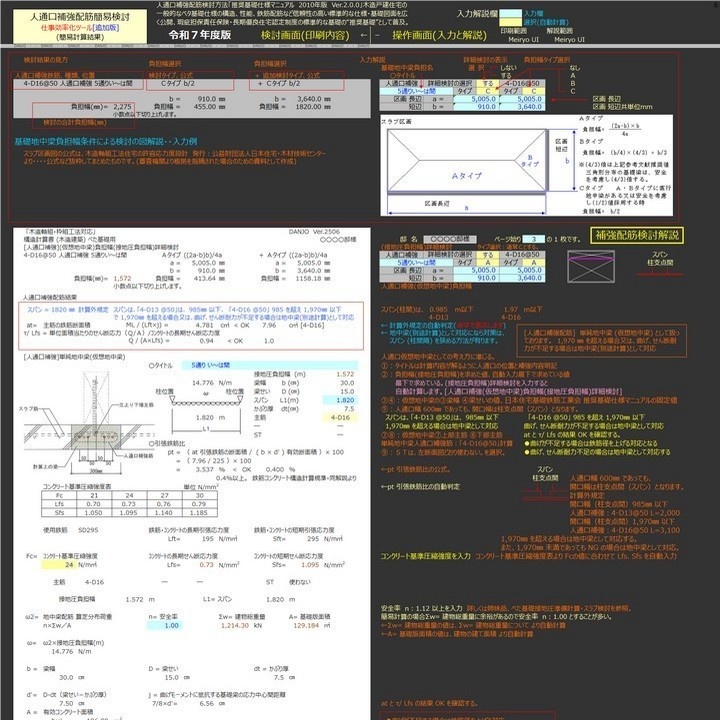Select Fc 30 in the concrete strength table
The image size is (720, 720).
click(200, 495)
